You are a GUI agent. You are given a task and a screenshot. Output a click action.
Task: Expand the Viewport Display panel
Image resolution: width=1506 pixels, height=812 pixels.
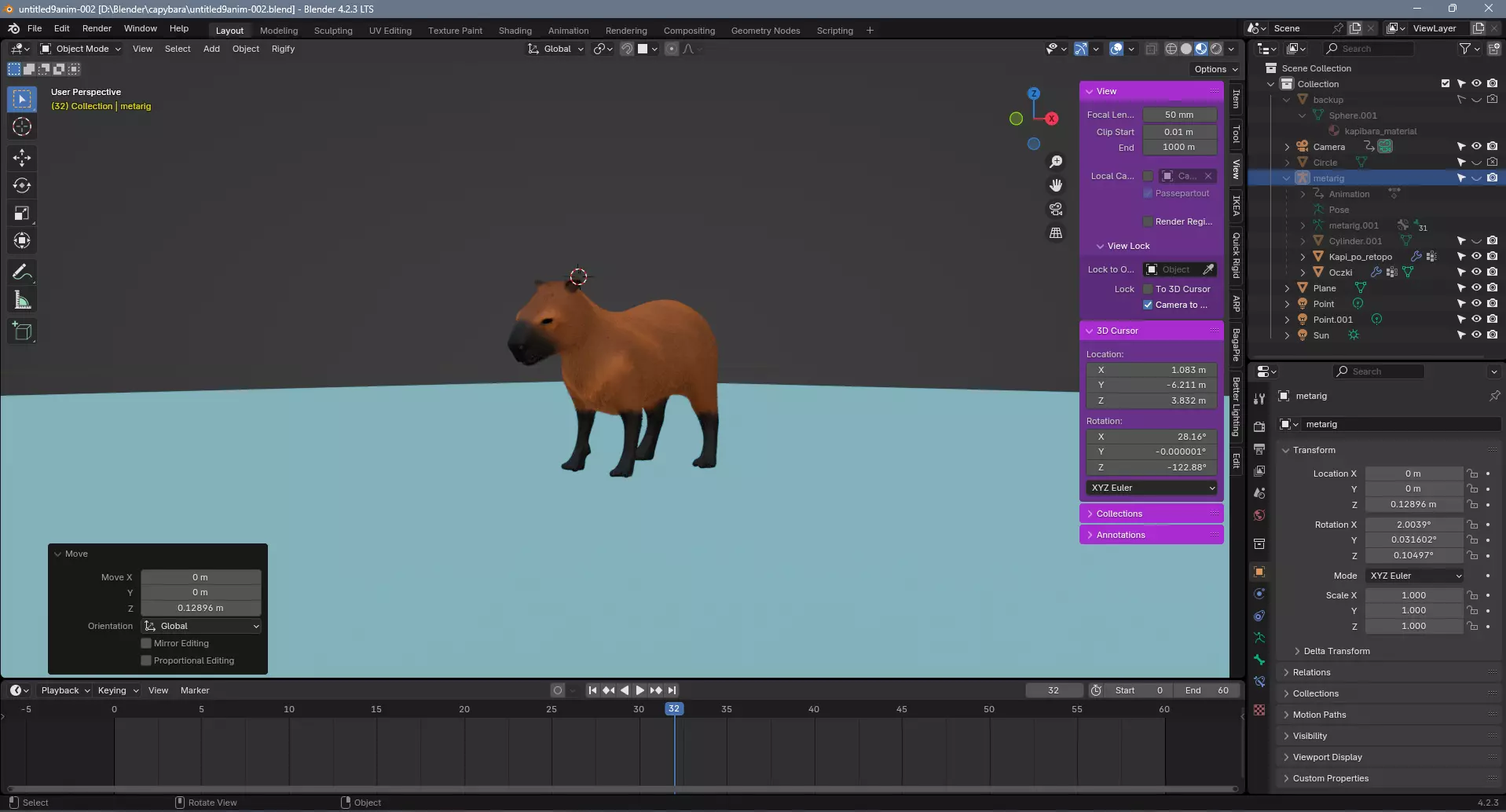click(1327, 757)
